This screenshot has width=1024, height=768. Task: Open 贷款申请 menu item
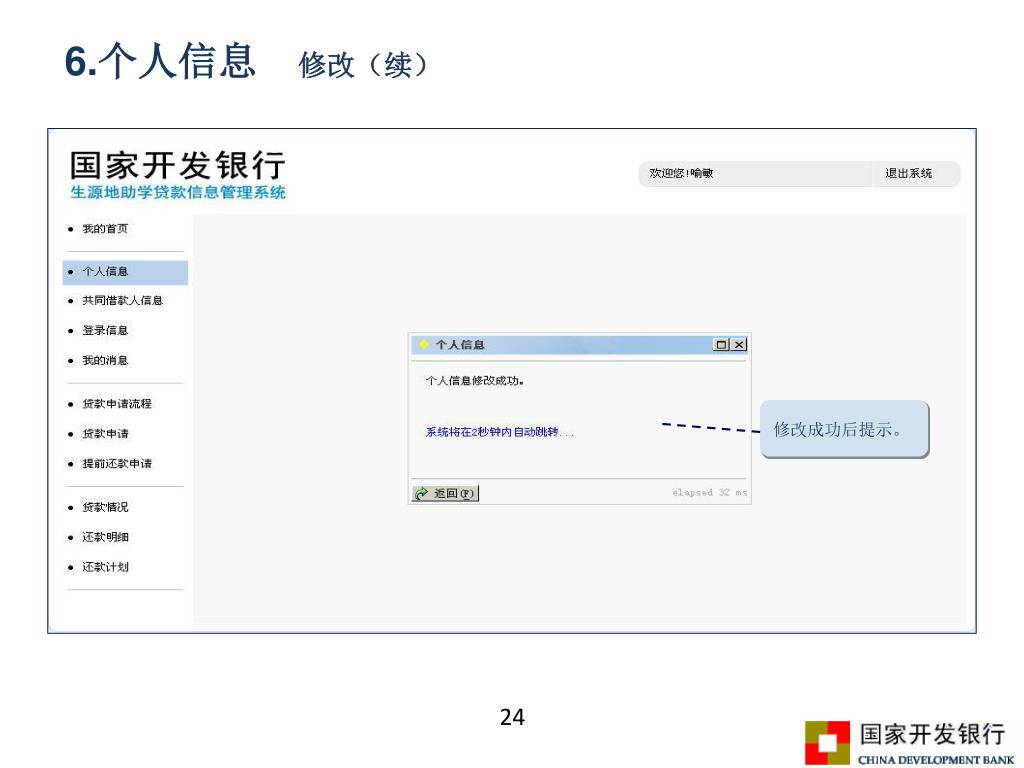[105, 434]
